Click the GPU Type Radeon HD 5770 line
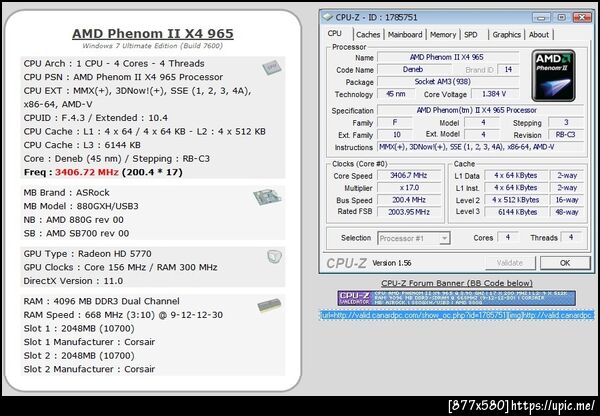Screen dimensions: 600x416 88,254
